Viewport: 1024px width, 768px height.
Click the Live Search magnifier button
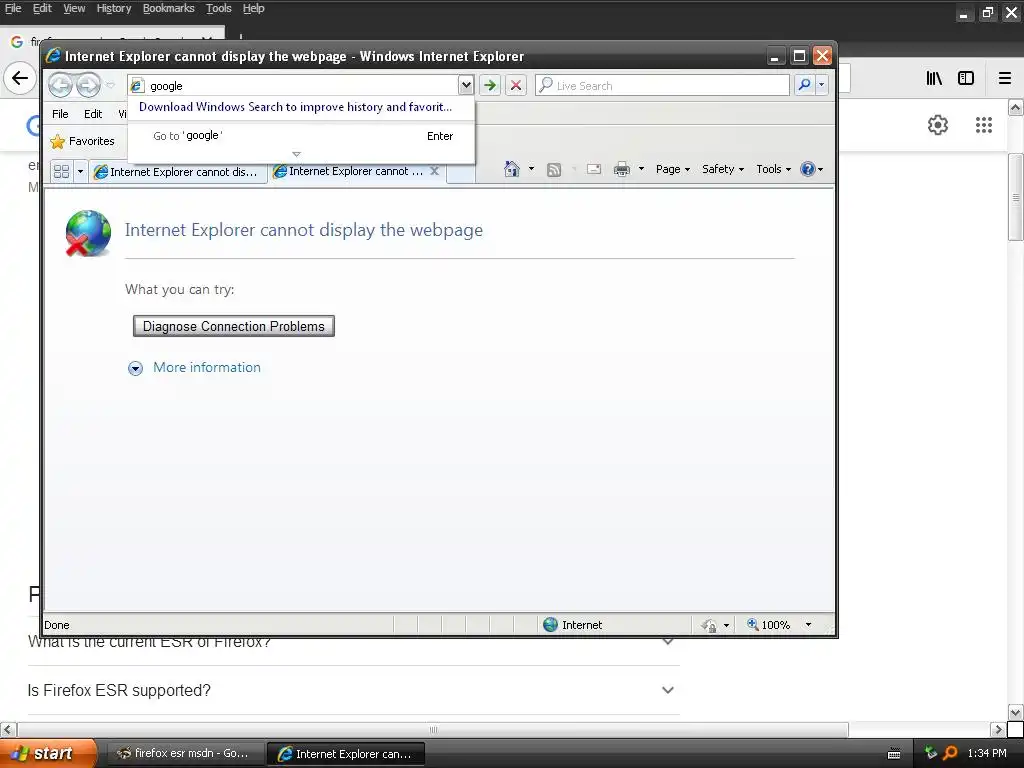click(805, 85)
